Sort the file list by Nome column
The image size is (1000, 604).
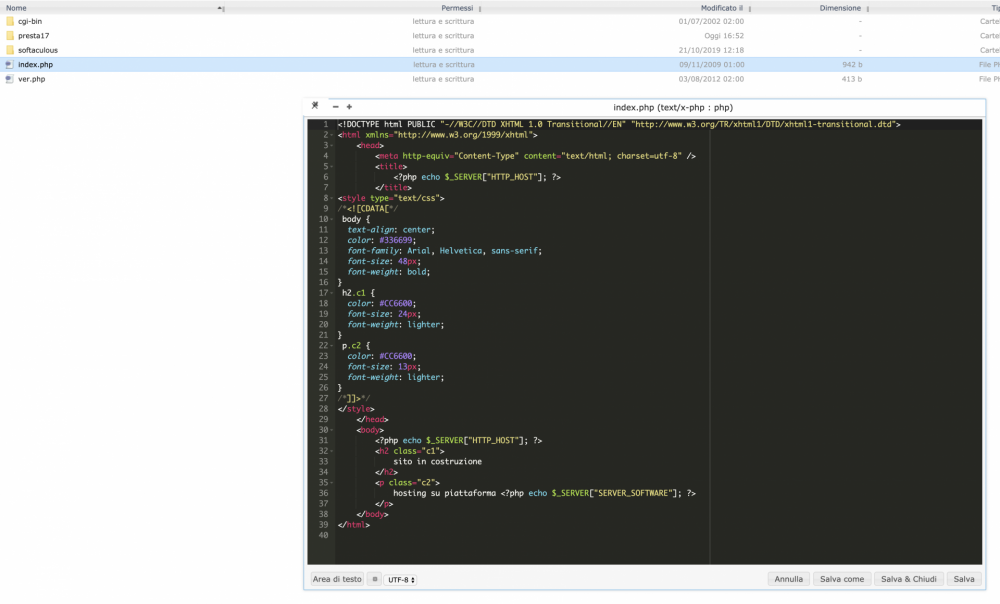17,7
